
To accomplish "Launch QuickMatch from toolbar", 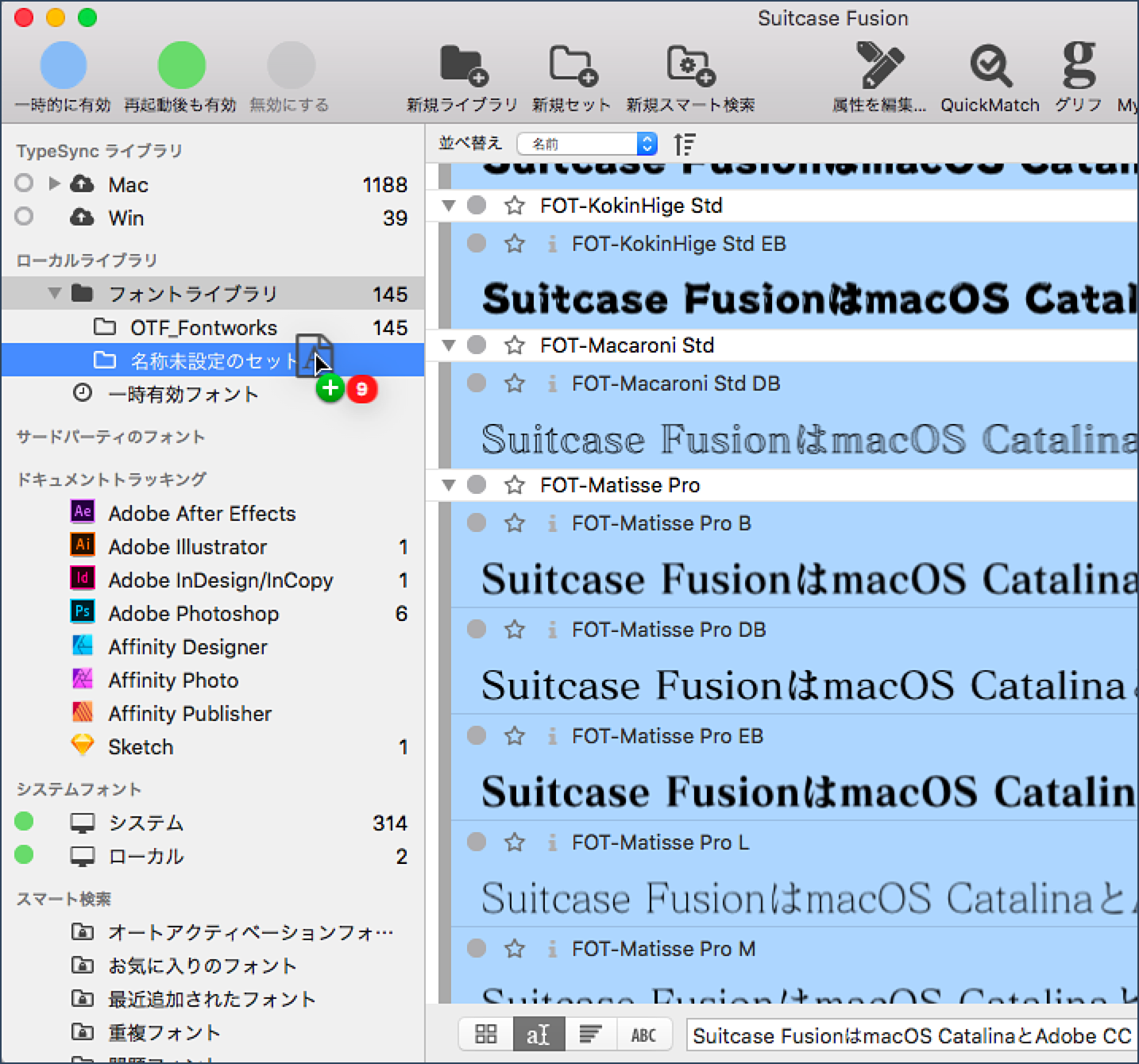I will 990,65.
